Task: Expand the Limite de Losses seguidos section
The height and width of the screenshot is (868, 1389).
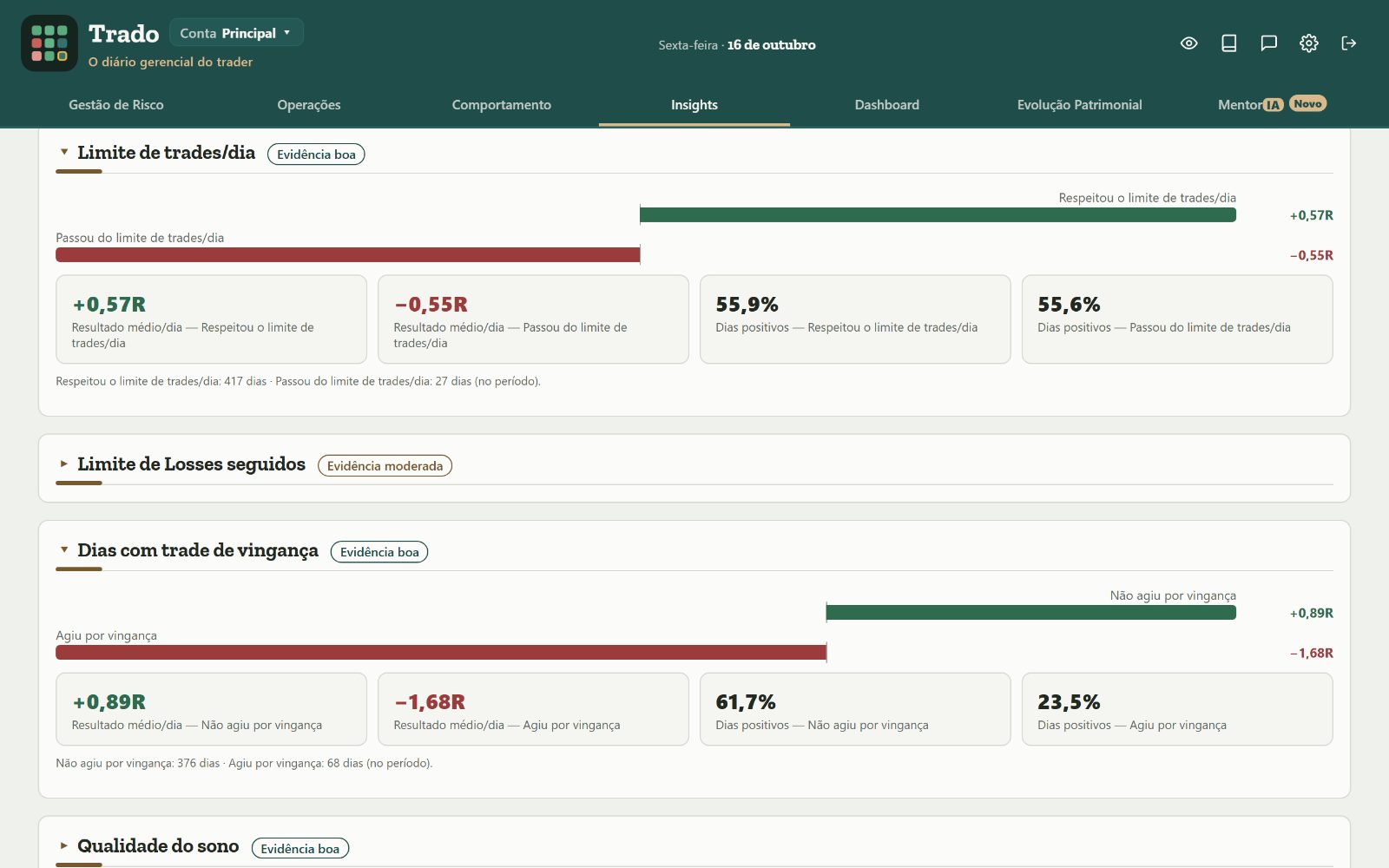Action: (64, 464)
